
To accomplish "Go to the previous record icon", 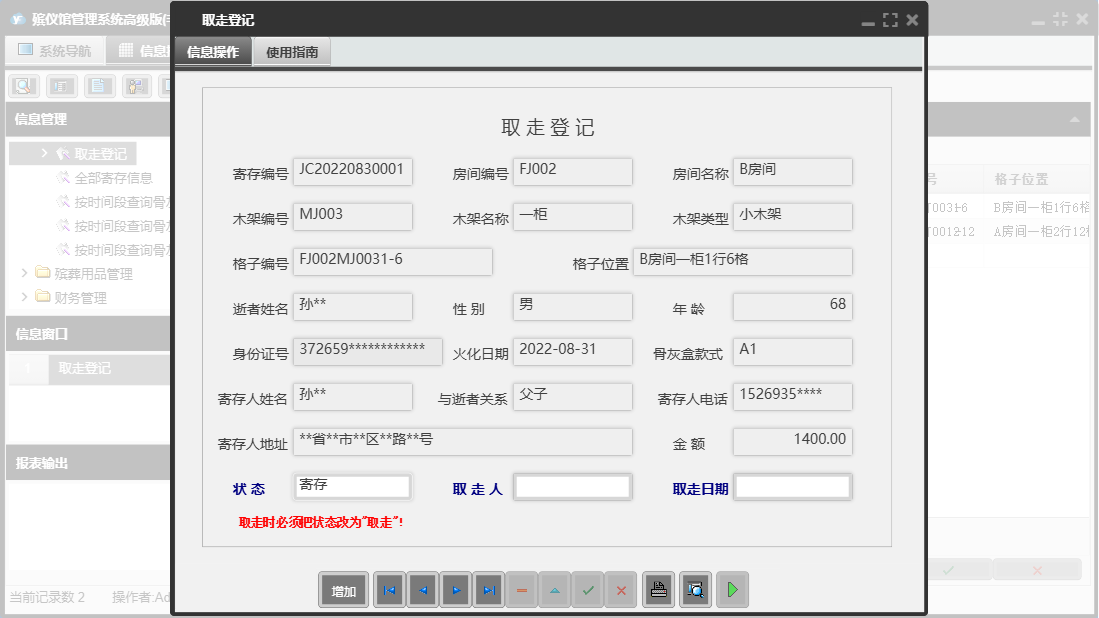I will coord(422,589).
